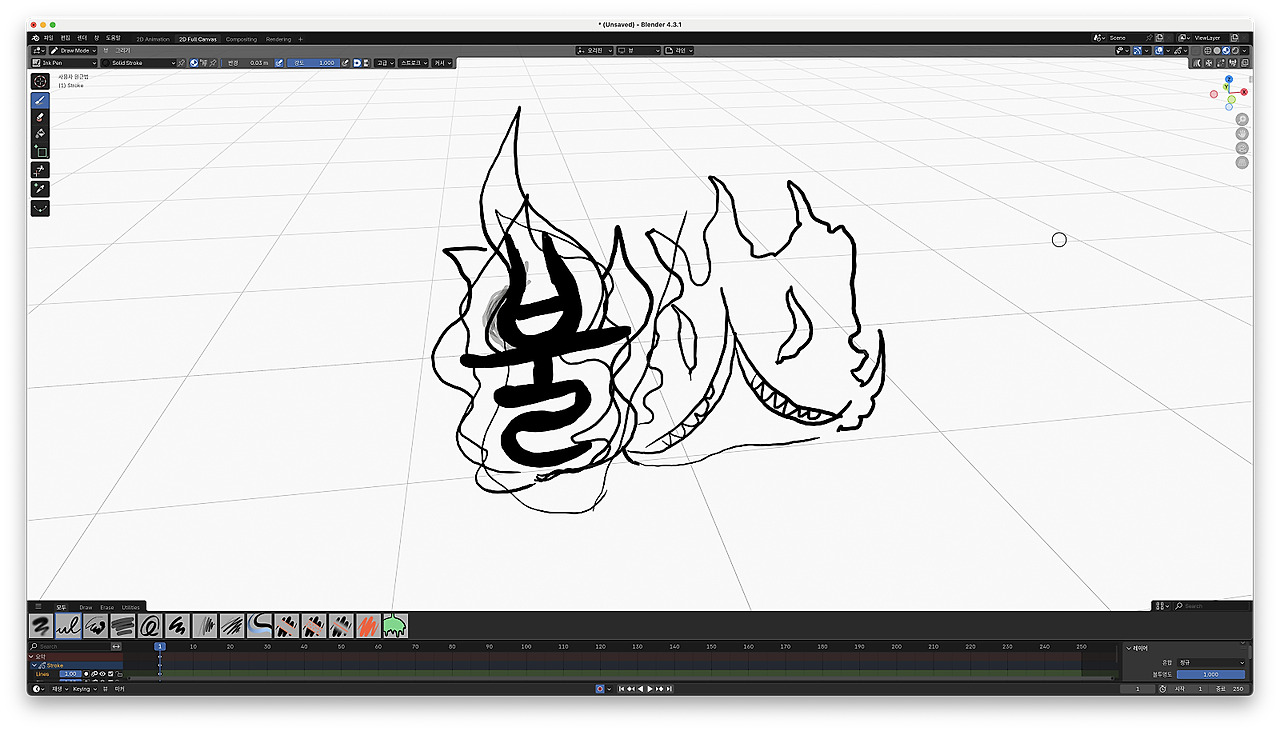Select the Draw tool in the left toolbar

click(x=40, y=100)
